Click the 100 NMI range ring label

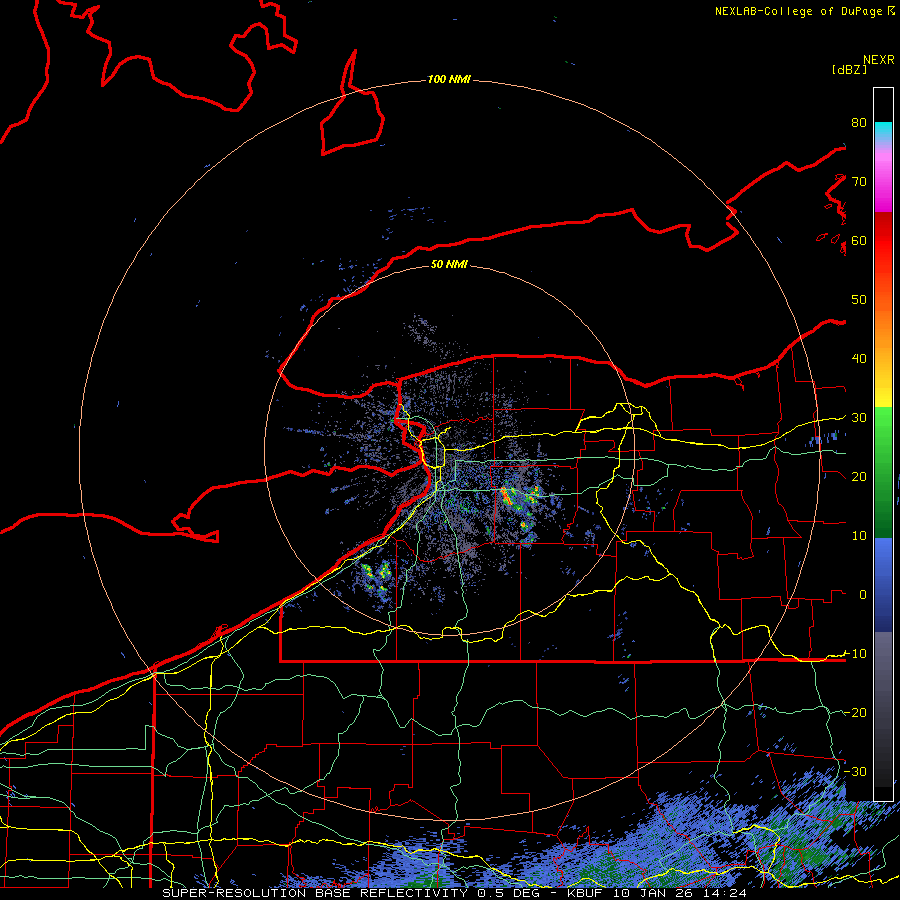pyautogui.click(x=449, y=79)
